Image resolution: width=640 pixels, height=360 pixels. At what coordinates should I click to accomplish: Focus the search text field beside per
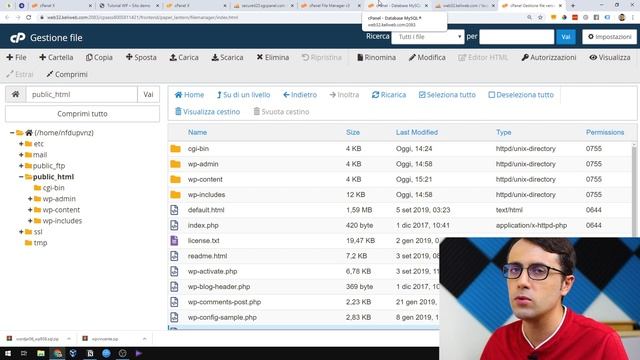click(516, 37)
